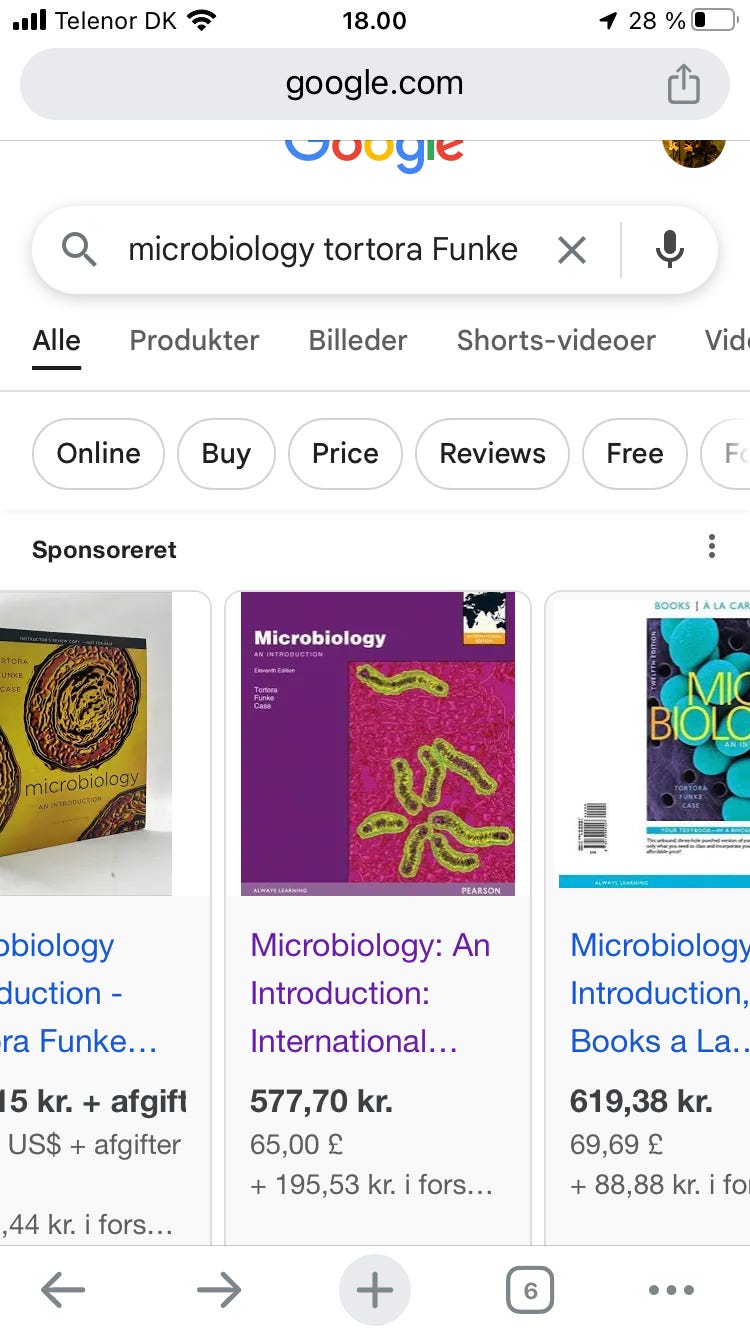Navigate back using the left arrow
750x1334 pixels.
pos(62,1290)
